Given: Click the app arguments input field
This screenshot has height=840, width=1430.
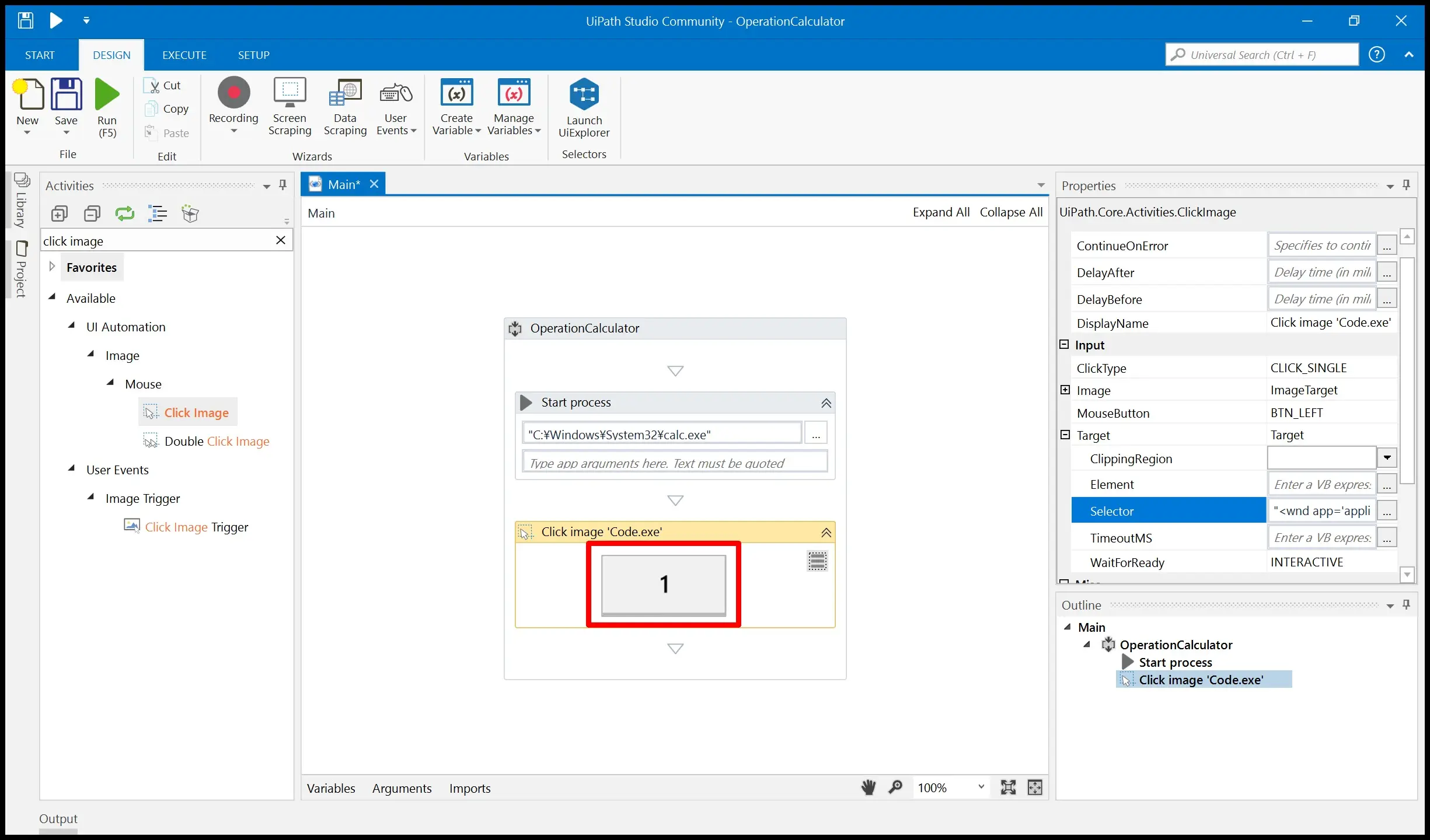Looking at the screenshot, I should pyautogui.click(x=675, y=462).
